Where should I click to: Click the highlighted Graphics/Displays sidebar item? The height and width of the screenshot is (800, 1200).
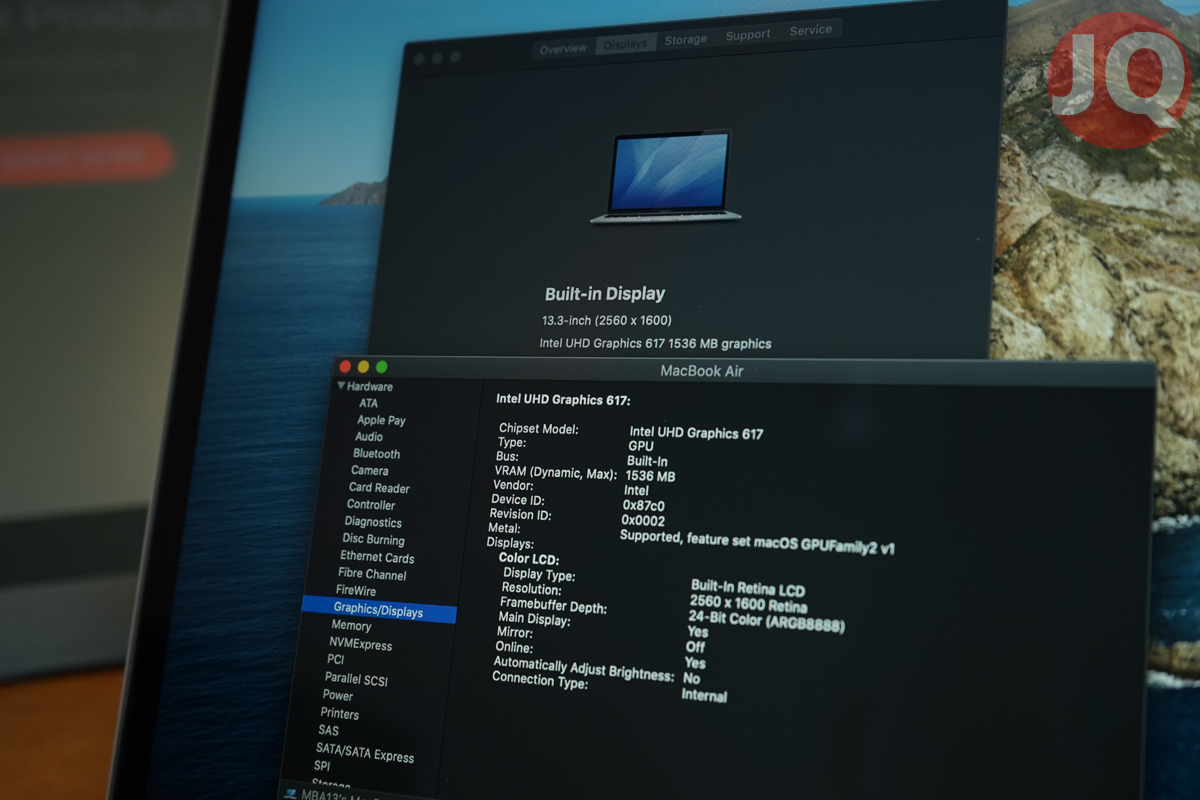pyautogui.click(x=379, y=610)
